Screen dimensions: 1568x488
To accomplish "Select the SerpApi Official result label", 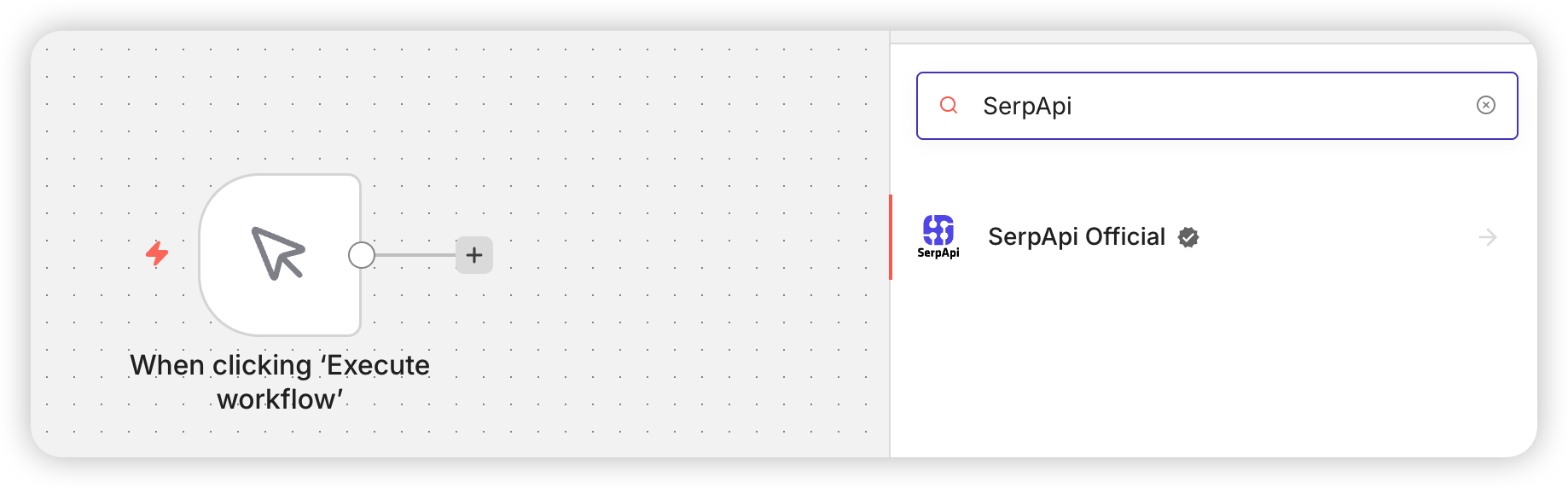I will [1076, 237].
